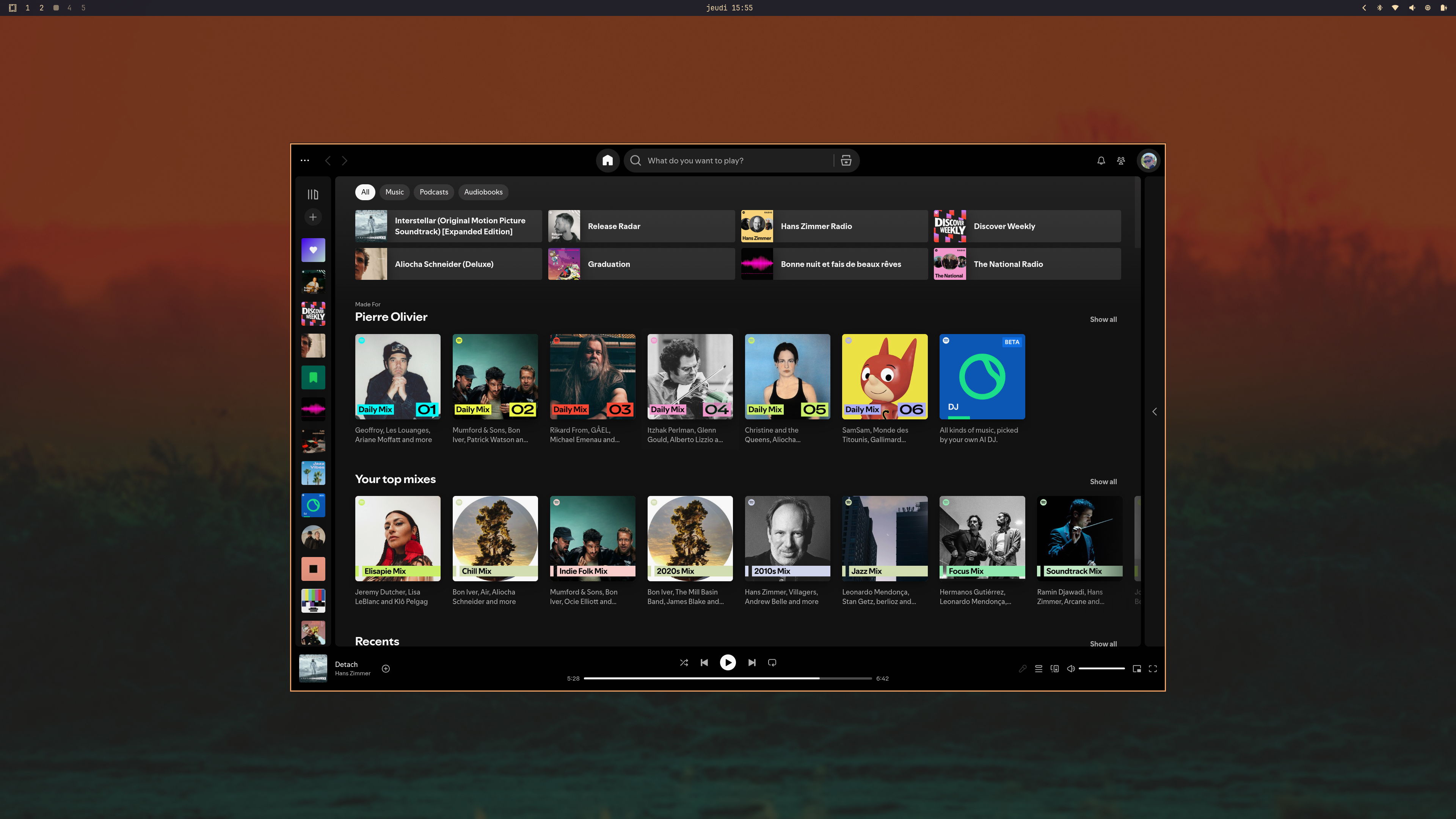Open the miniplayer icon
The image size is (1456, 819).
1137,668
